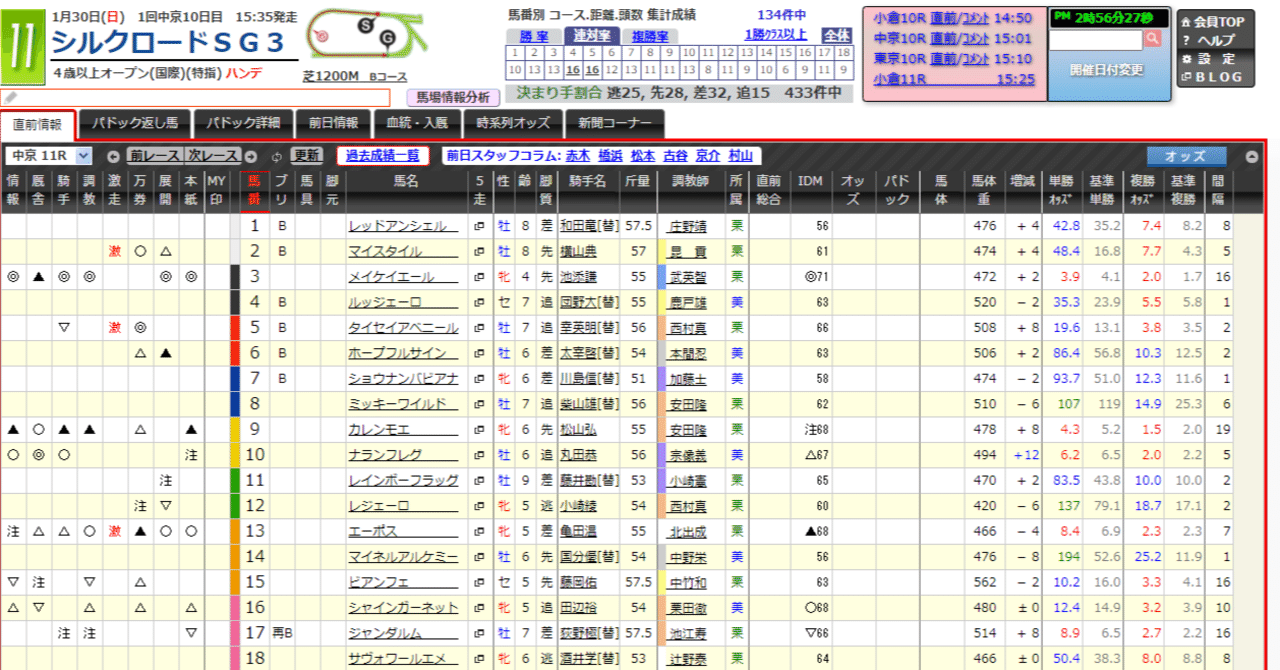The height and width of the screenshot is (670, 1280).
Task: Click the horse name レッドアンシェル link
Action: pyautogui.click(x=398, y=224)
